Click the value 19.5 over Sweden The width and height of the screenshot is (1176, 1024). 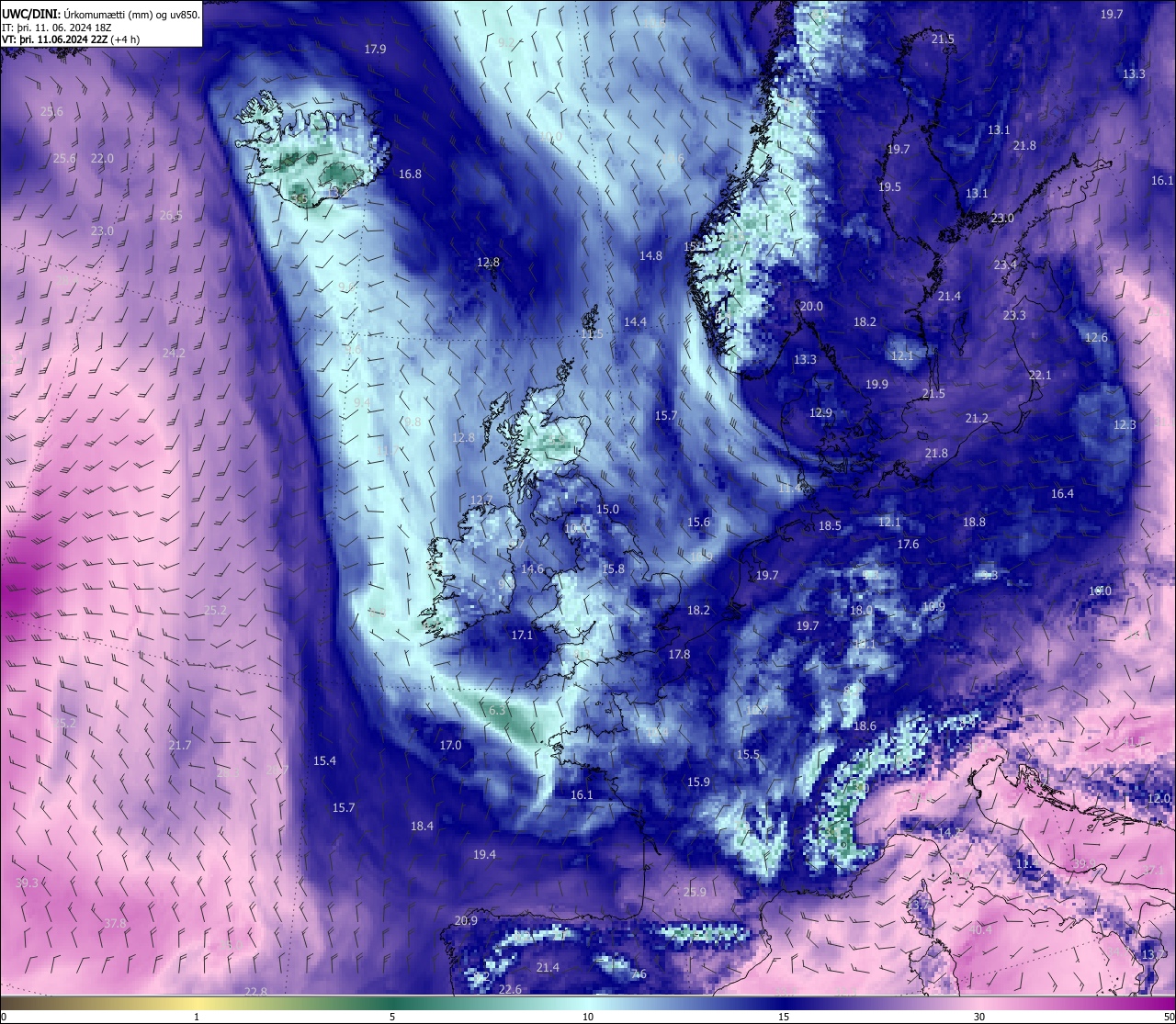tap(889, 187)
